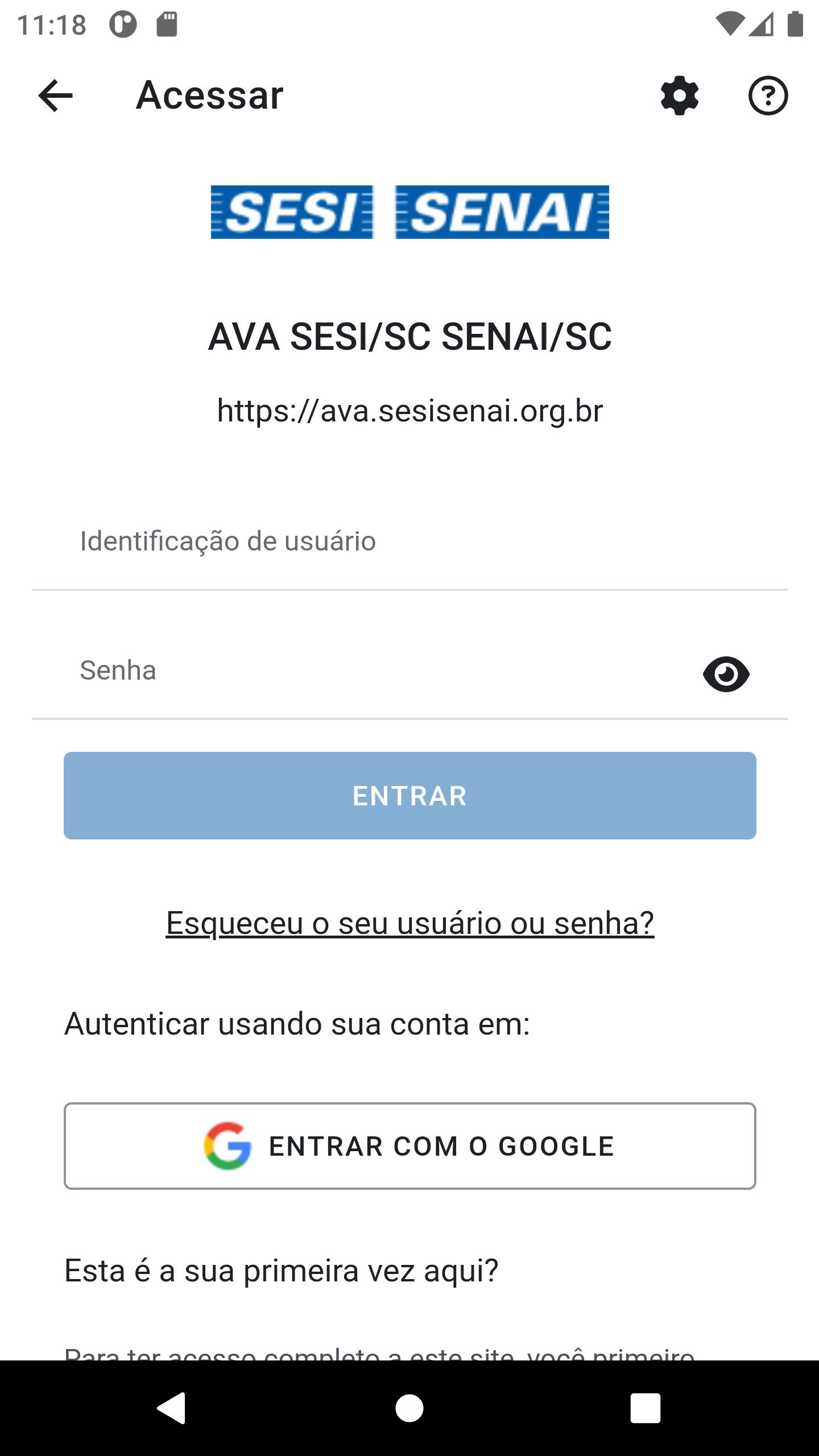Open Esqueceu o seu usuário ou senha link
This screenshot has height=1456, width=819.
coord(409,923)
